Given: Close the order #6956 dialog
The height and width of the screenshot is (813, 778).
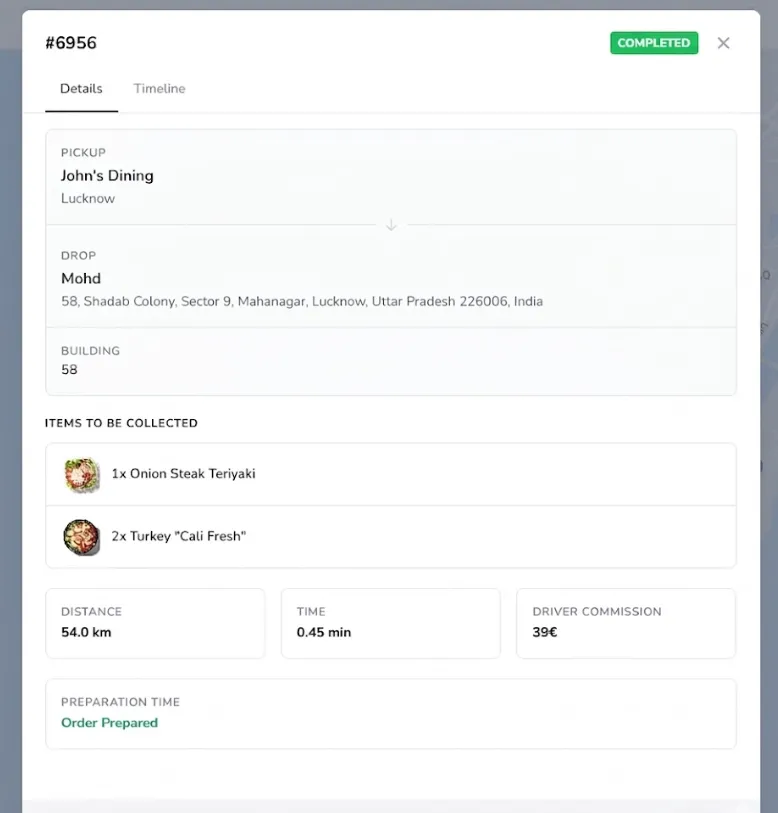Looking at the screenshot, I should coord(724,43).
